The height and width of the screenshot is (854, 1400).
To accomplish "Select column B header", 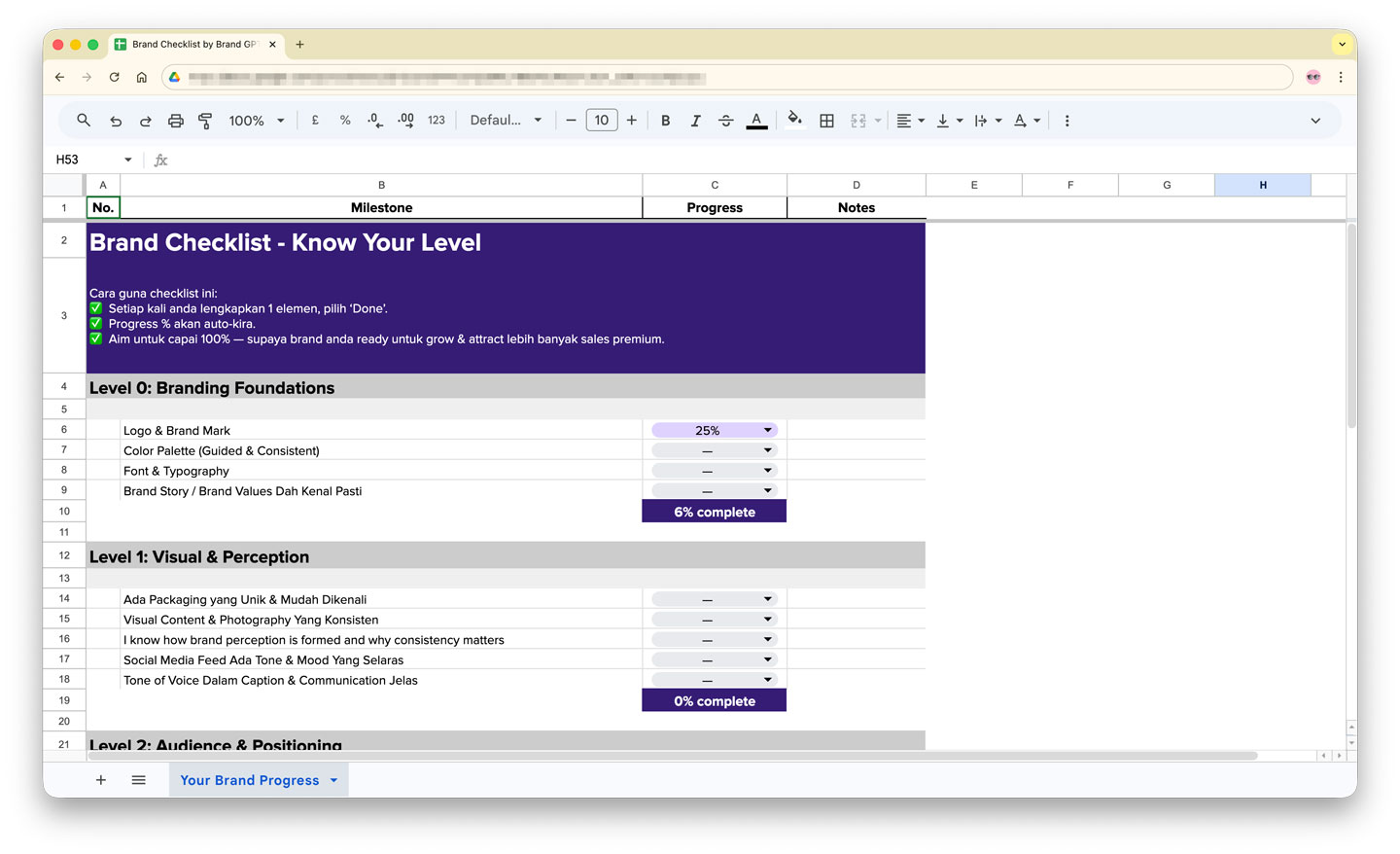I will [381, 185].
